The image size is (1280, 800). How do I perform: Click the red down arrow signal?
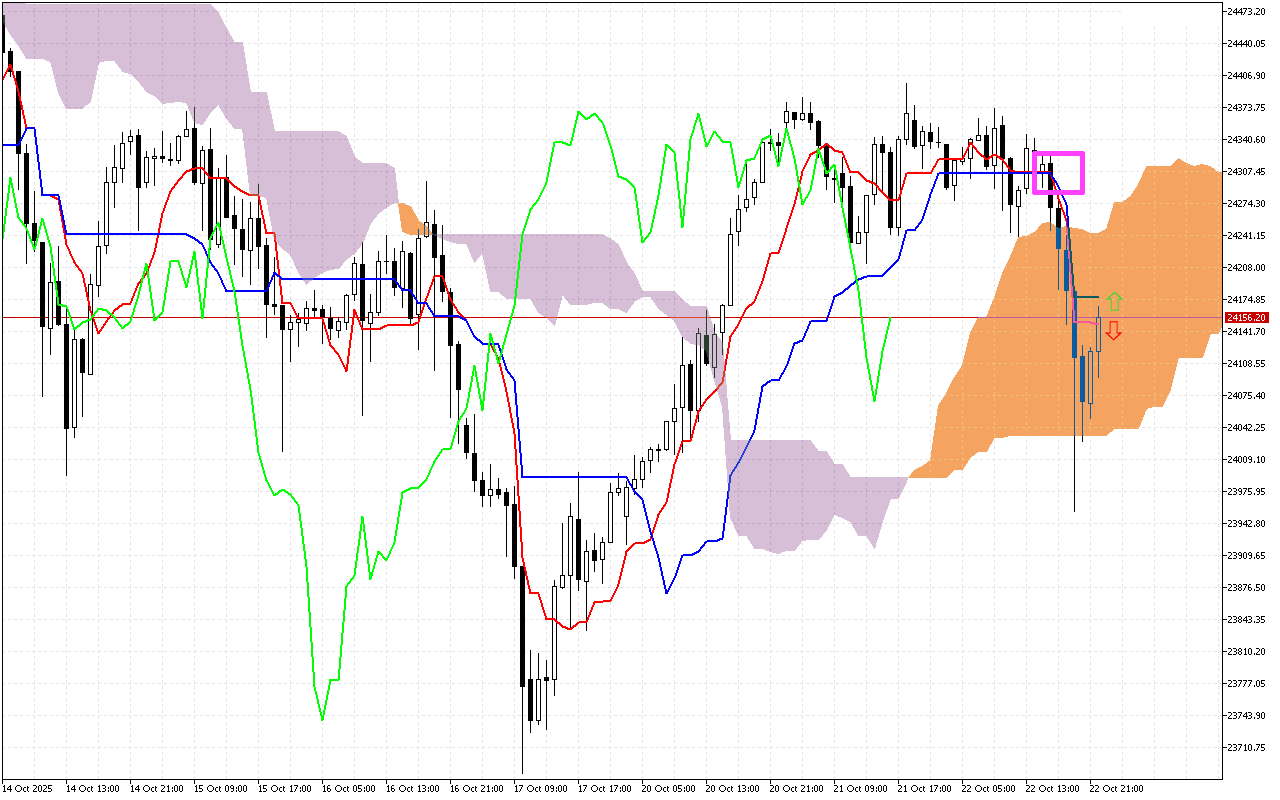click(x=1113, y=331)
